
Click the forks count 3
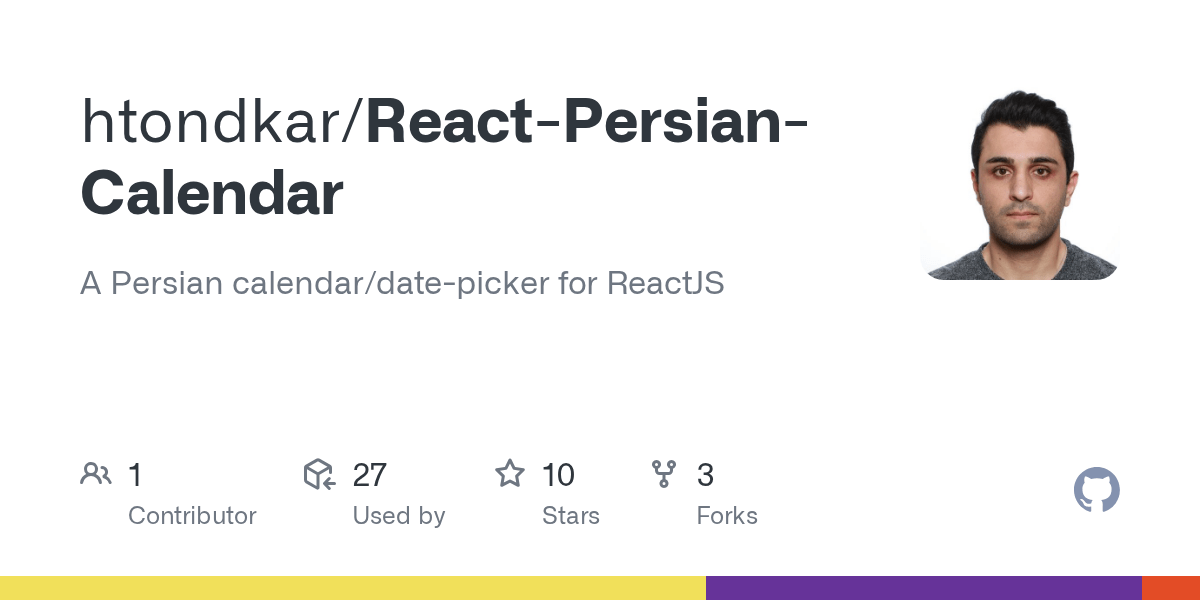705,475
